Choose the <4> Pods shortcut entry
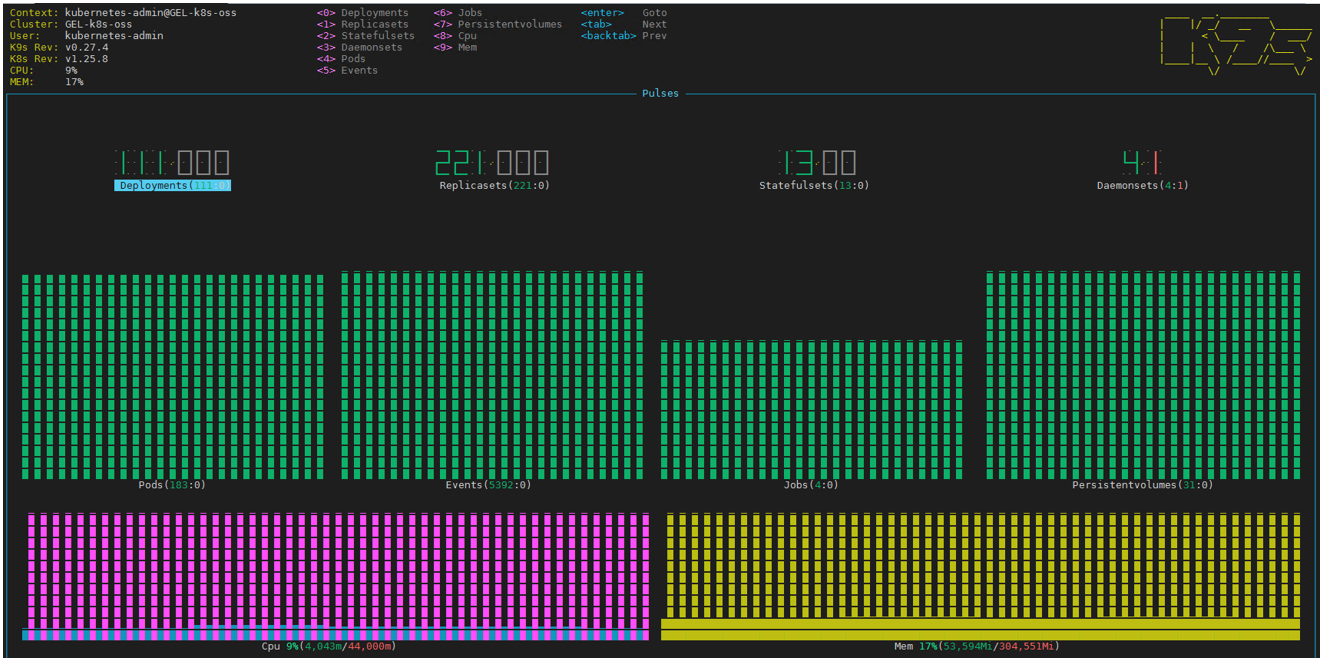 341,59
